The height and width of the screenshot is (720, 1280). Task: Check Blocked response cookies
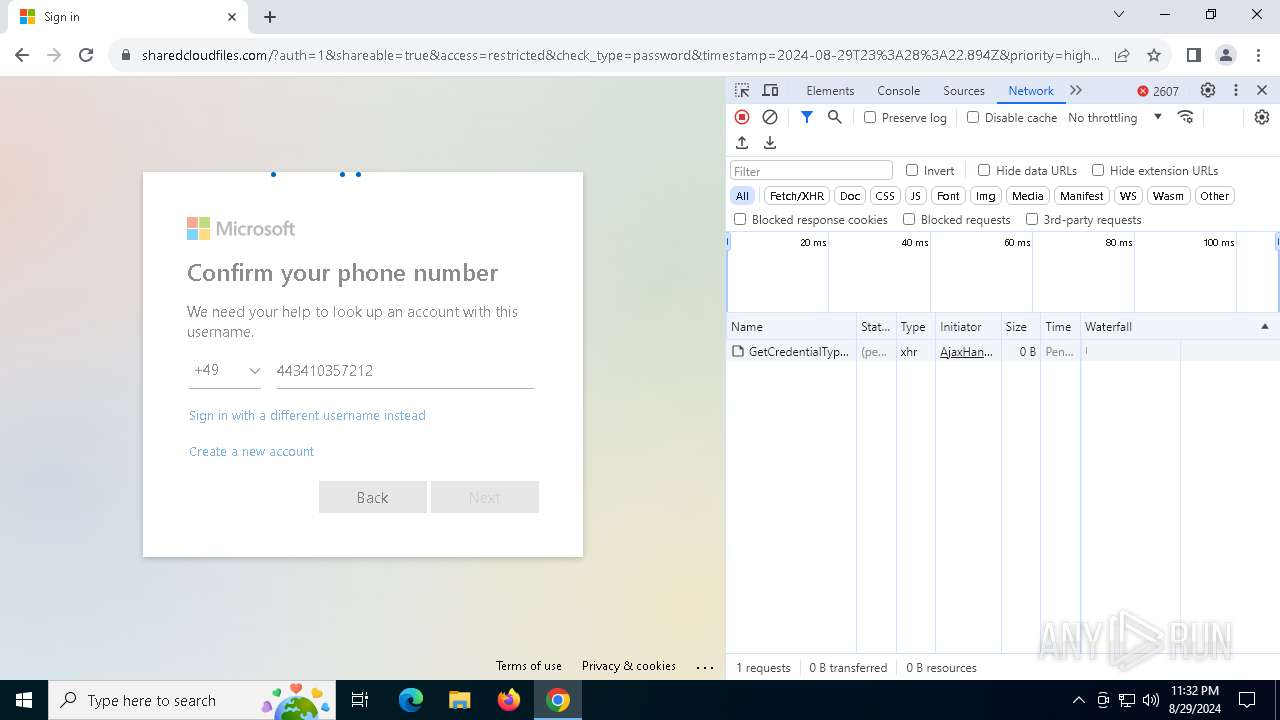(x=740, y=219)
